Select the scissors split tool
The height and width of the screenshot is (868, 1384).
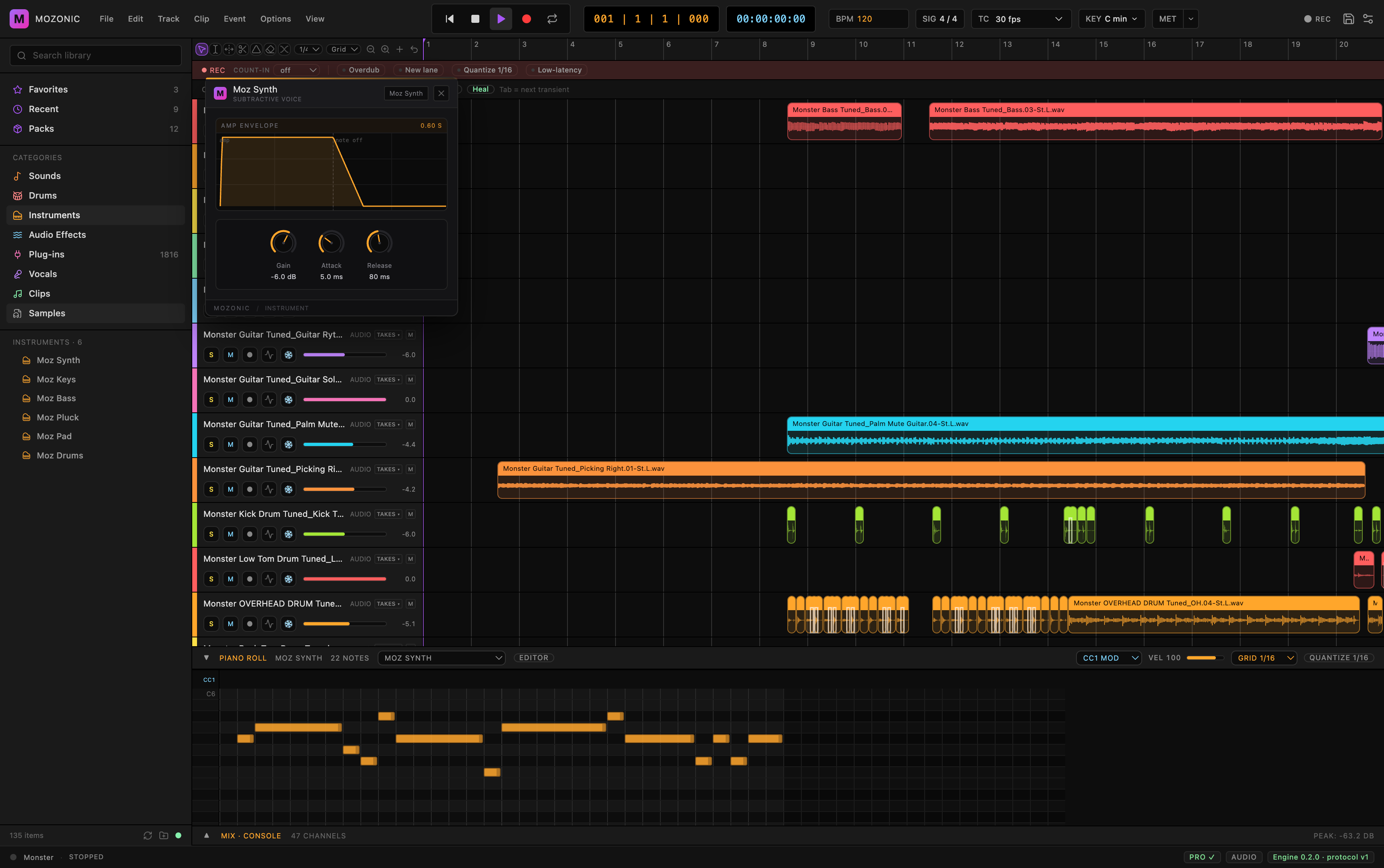(242, 49)
